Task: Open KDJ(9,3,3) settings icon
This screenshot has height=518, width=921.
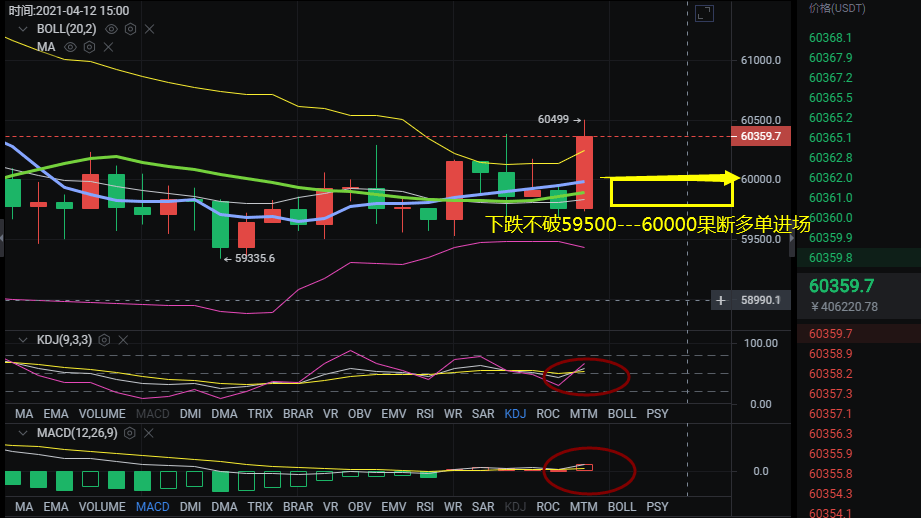Action: pyautogui.click(x=105, y=339)
